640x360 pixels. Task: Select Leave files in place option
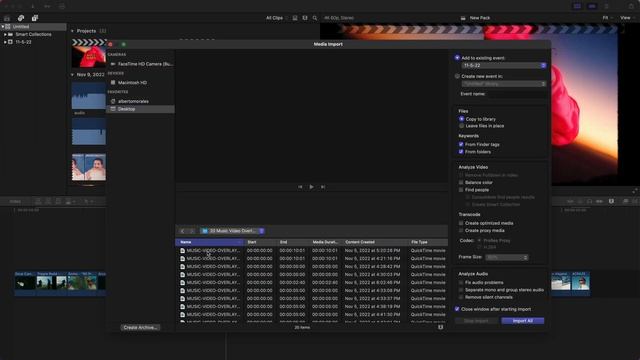(x=461, y=126)
